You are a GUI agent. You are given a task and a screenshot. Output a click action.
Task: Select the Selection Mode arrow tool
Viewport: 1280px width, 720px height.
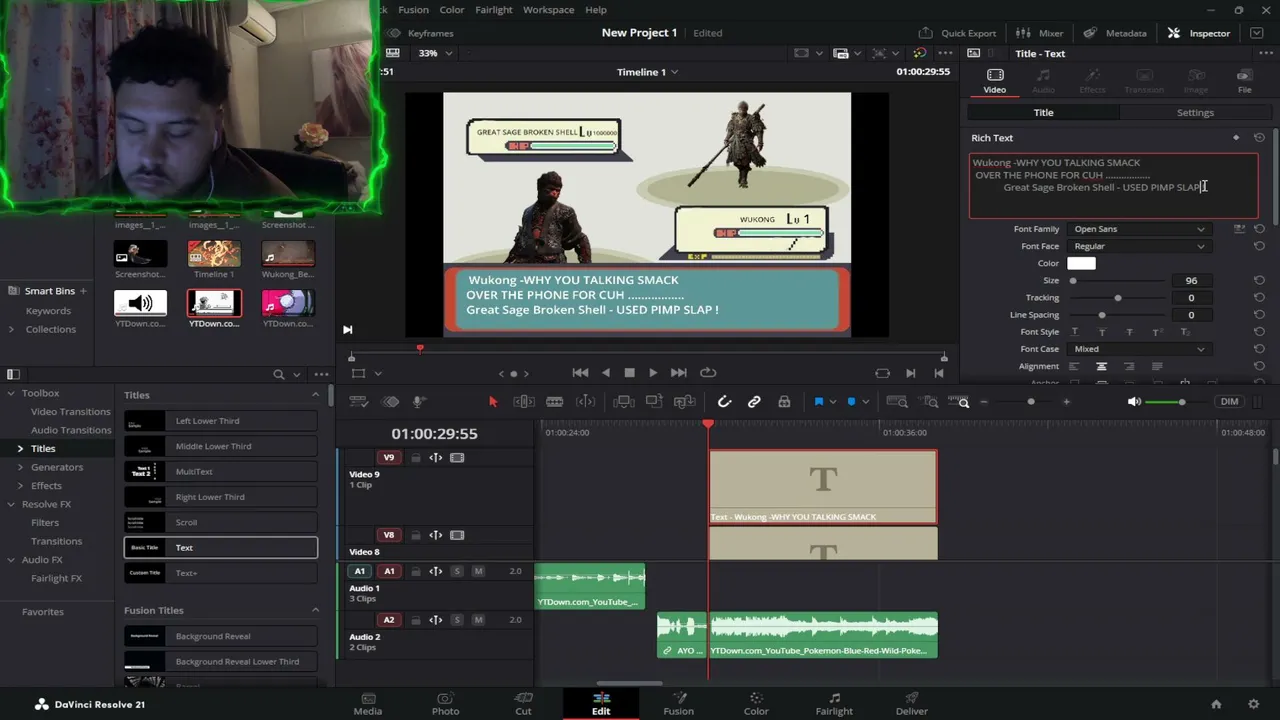point(493,402)
